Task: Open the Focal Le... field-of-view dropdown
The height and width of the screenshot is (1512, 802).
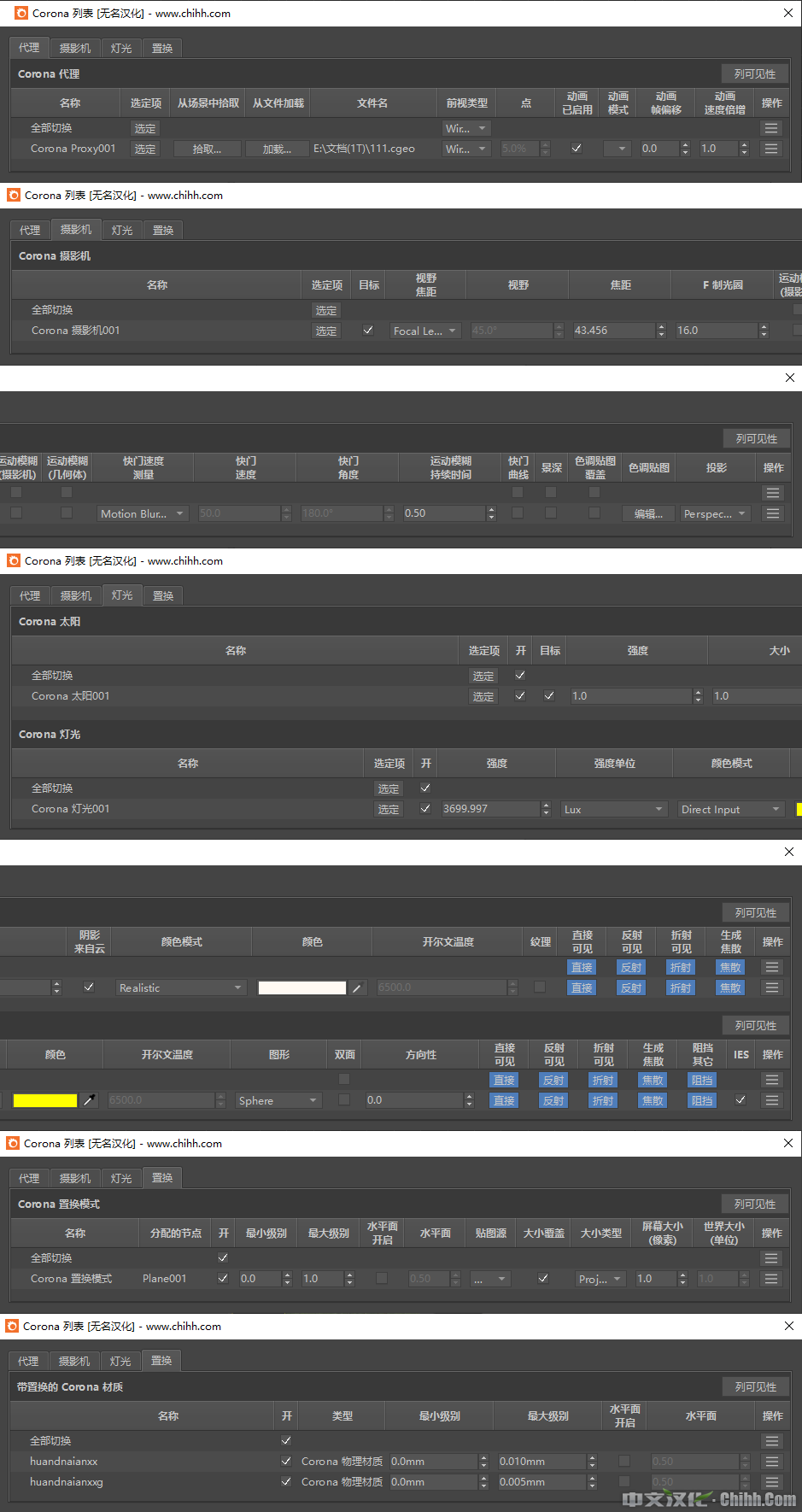Action: 425,331
